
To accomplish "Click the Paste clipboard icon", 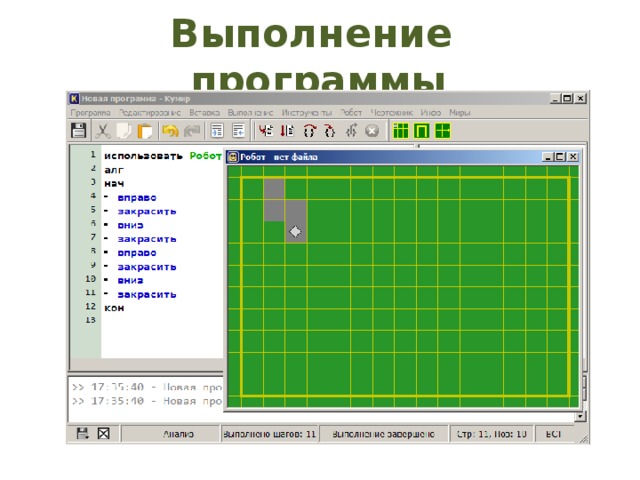I will 144,131.
